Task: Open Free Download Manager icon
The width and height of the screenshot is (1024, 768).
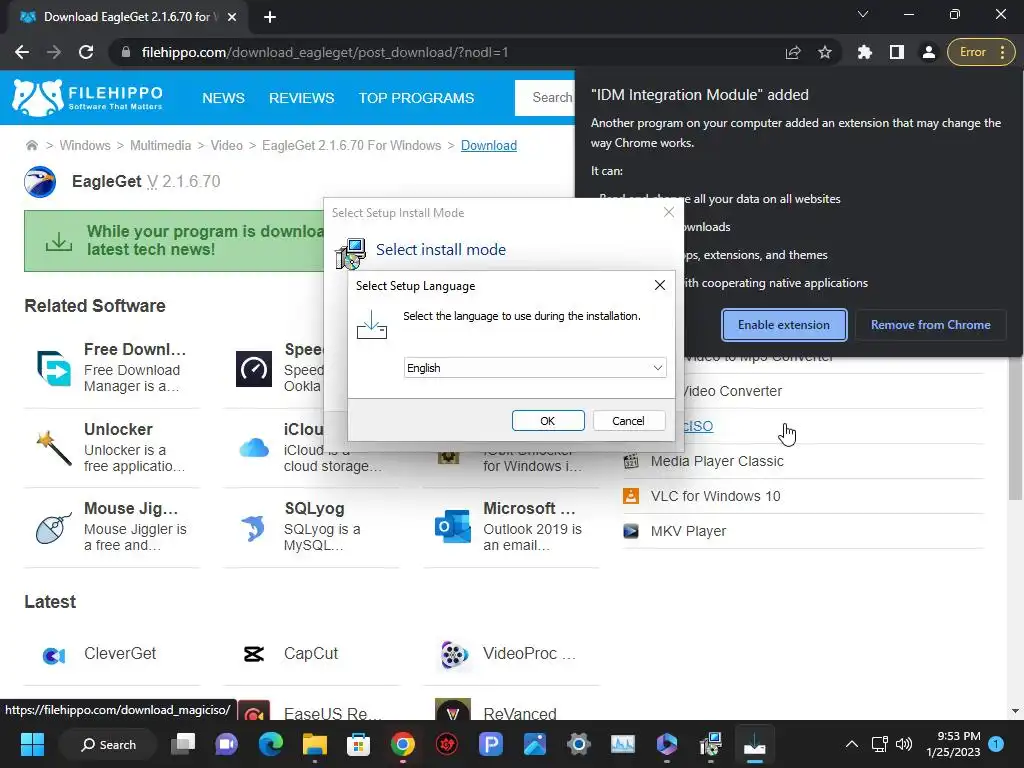Action: click(54, 368)
